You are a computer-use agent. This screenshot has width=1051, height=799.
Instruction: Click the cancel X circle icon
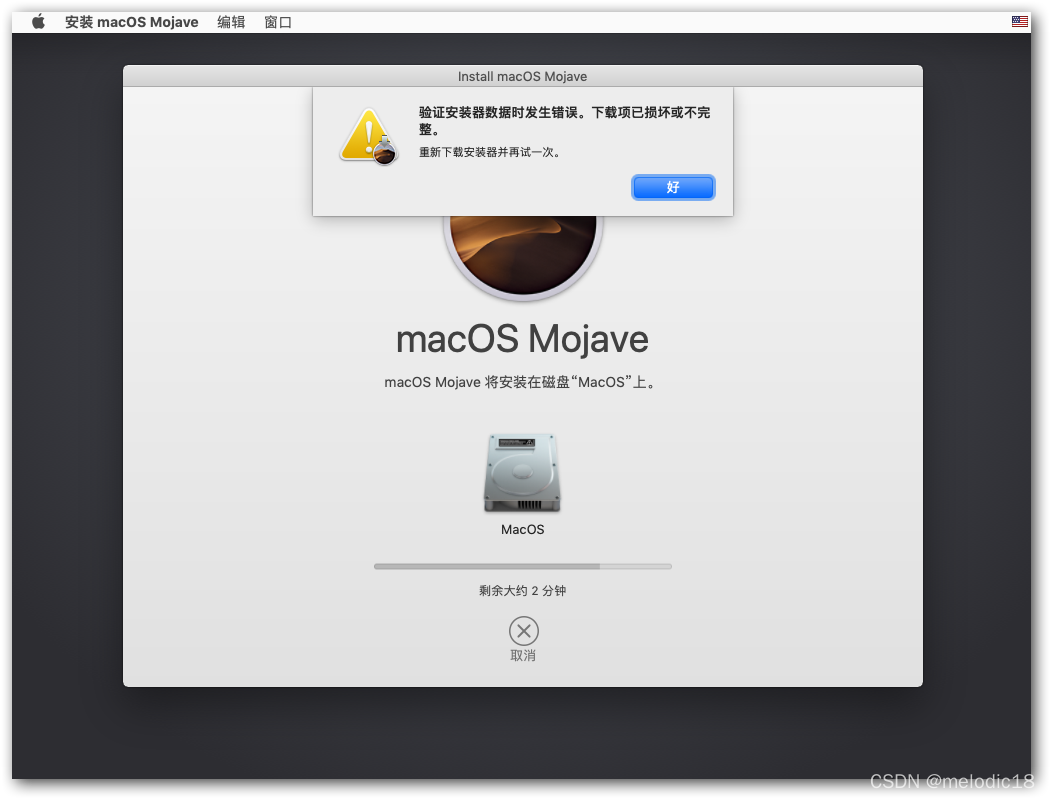[x=523, y=631]
